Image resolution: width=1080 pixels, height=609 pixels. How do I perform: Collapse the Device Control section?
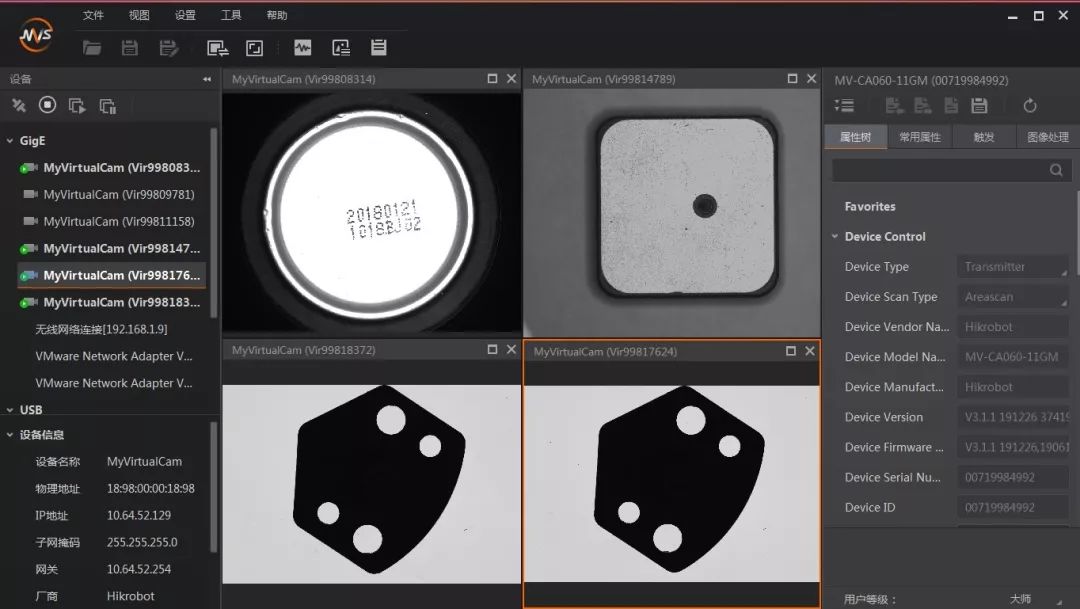pyautogui.click(x=835, y=237)
